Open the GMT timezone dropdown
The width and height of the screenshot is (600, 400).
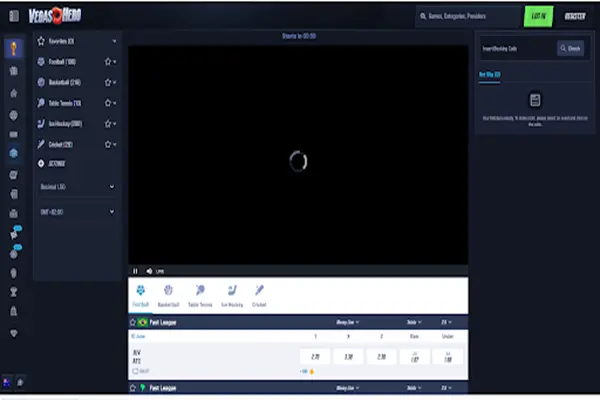pos(77,212)
